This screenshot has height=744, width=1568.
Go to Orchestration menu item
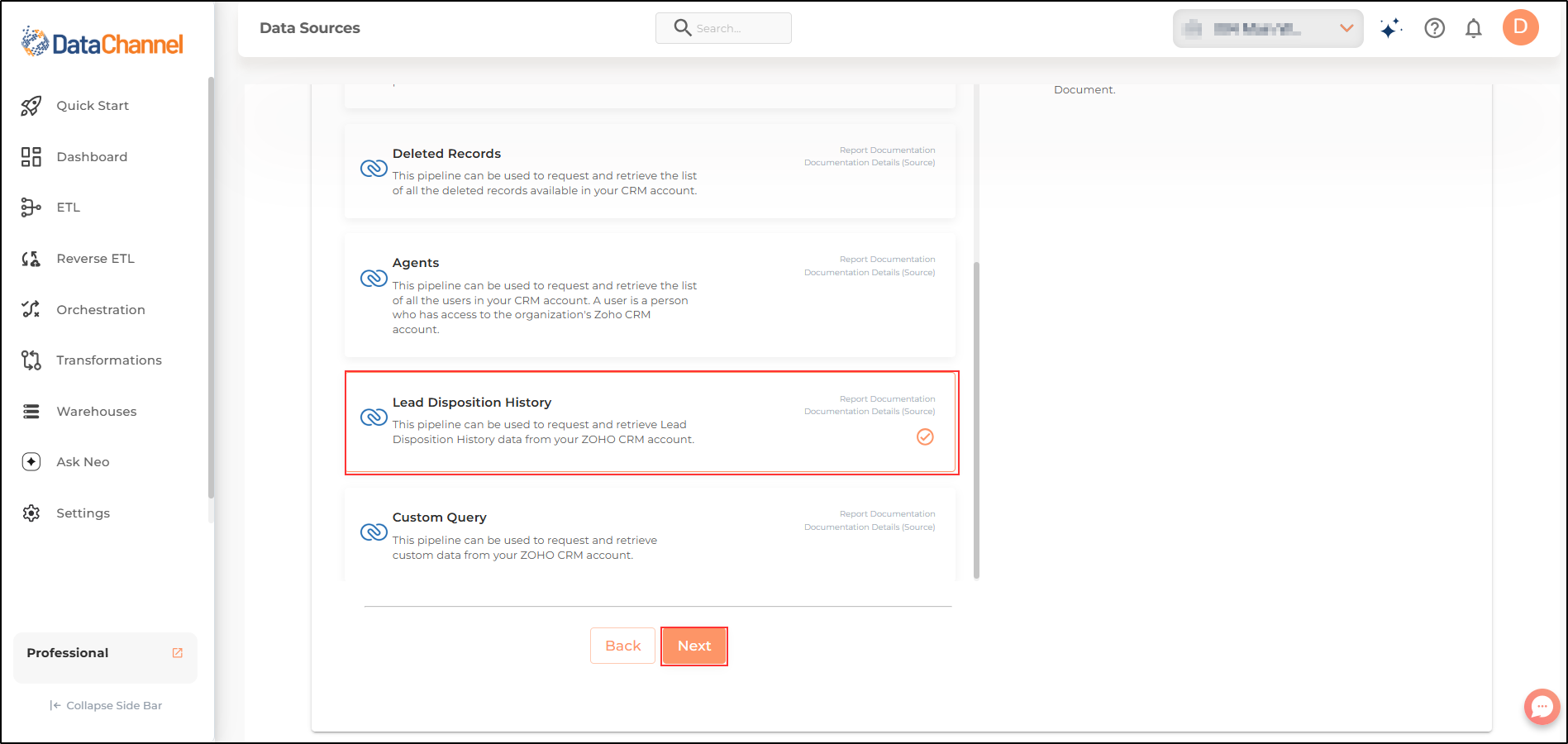point(101,310)
